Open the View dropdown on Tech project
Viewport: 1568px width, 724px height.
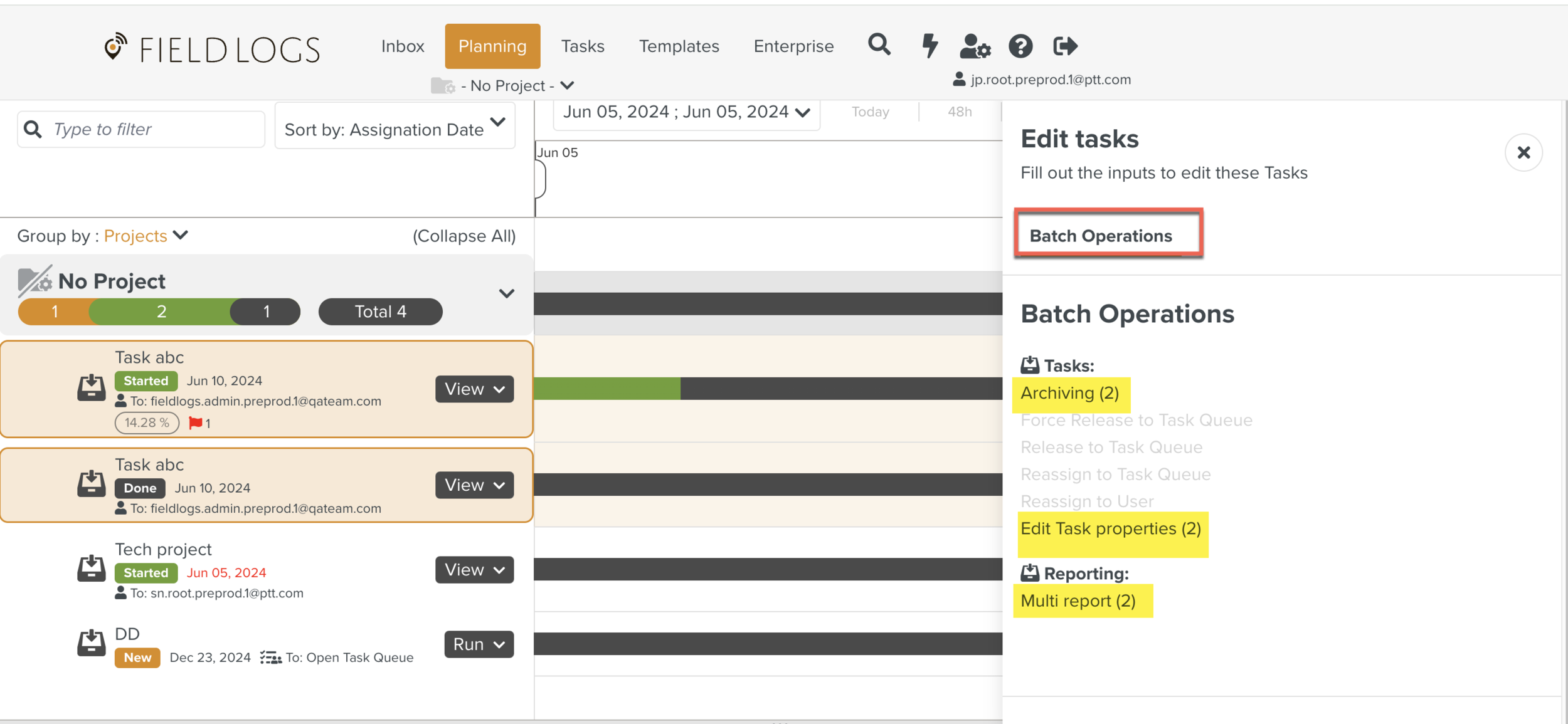pyautogui.click(x=474, y=569)
